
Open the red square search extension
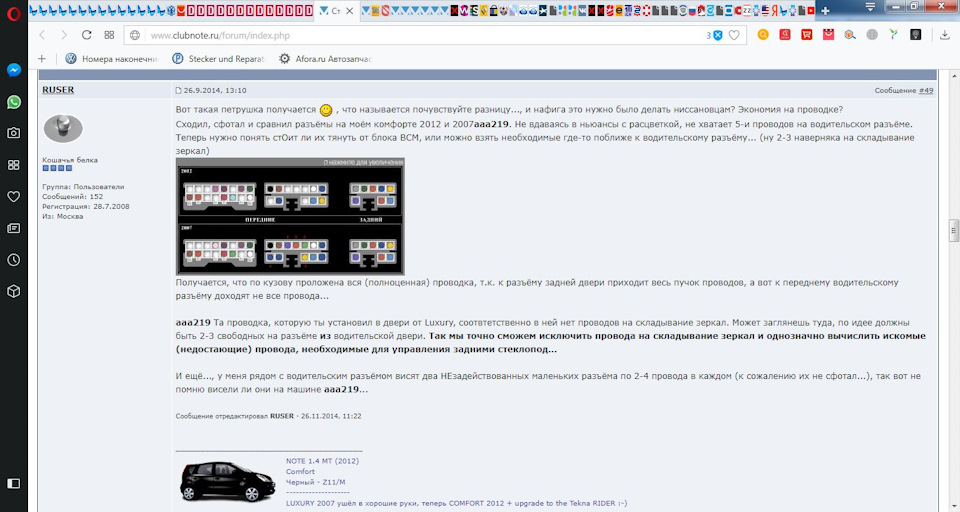[x=785, y=35]
